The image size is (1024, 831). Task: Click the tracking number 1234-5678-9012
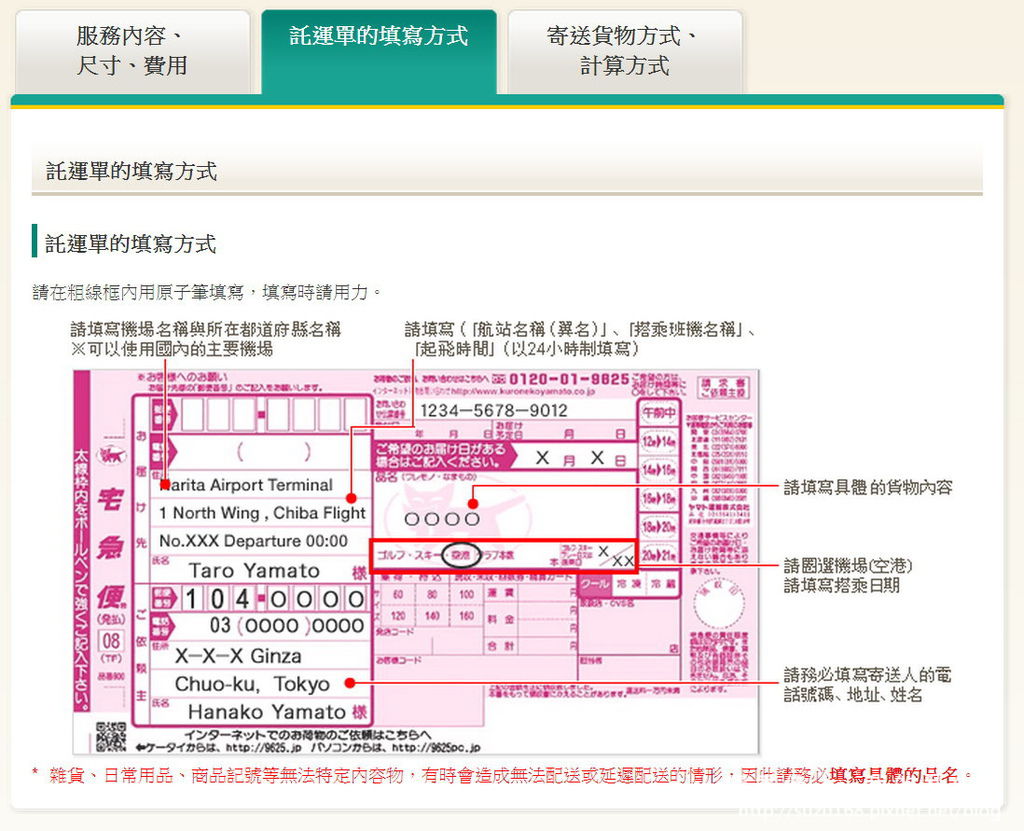pyautogui.click(x=494, y=410)
